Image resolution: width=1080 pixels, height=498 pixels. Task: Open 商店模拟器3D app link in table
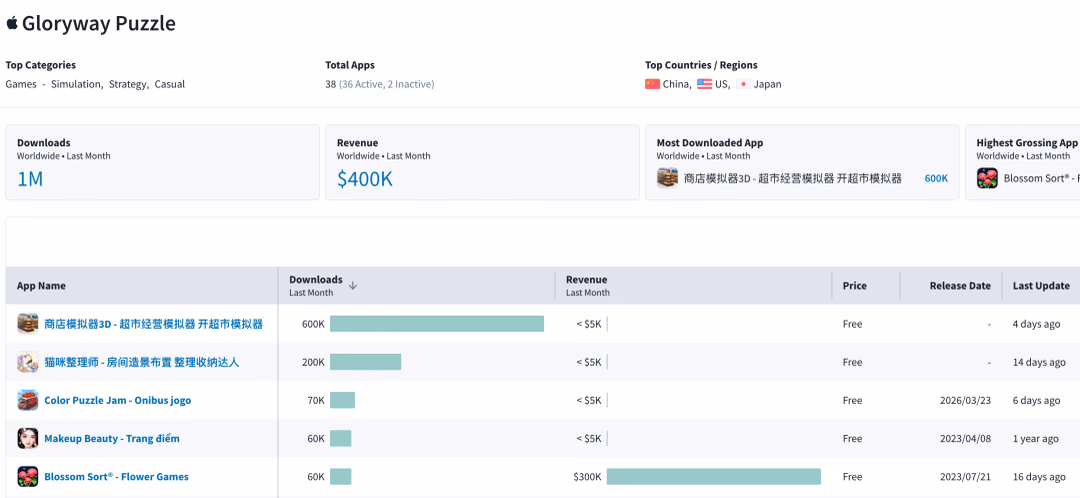tap(153, 324)
